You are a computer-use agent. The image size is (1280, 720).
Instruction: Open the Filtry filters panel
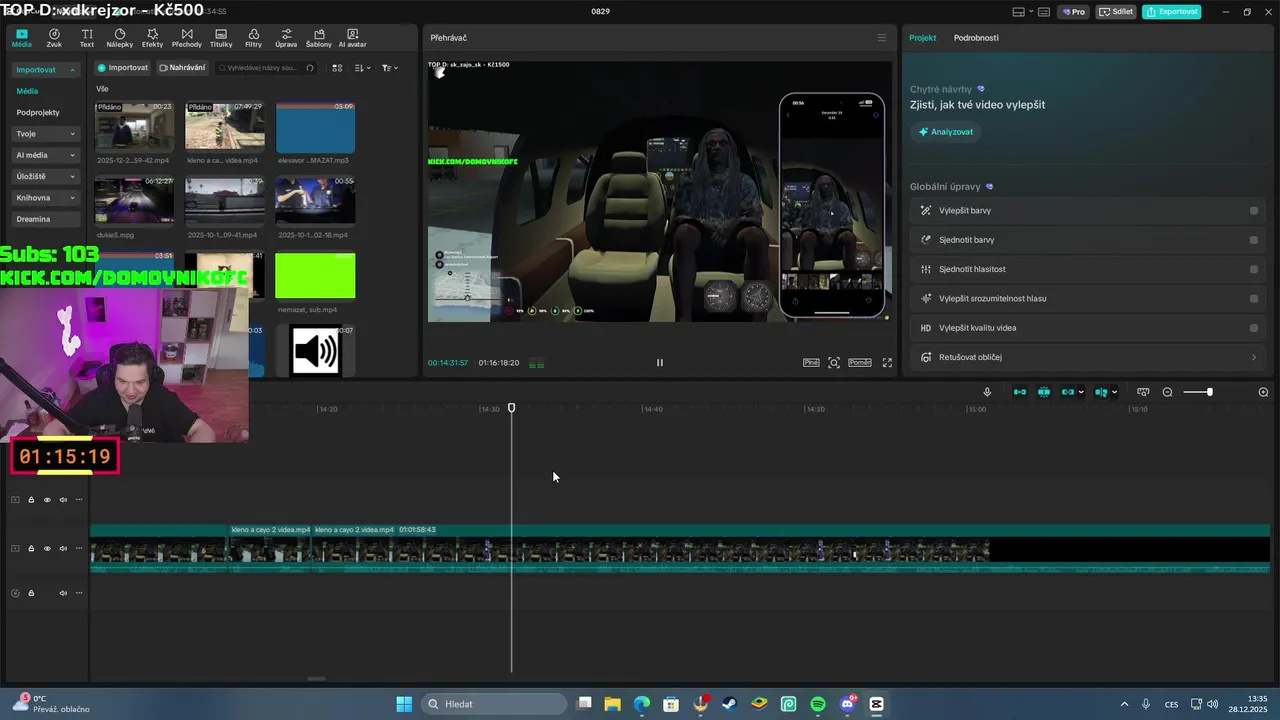pos(253,38)
